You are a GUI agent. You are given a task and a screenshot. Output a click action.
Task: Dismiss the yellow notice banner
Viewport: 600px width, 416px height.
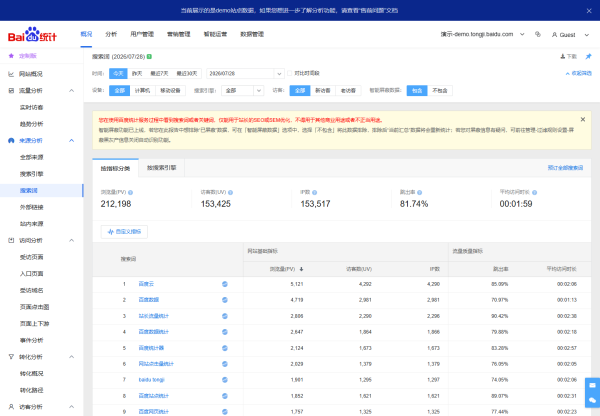pyautogui.click(x=583, y=120)
